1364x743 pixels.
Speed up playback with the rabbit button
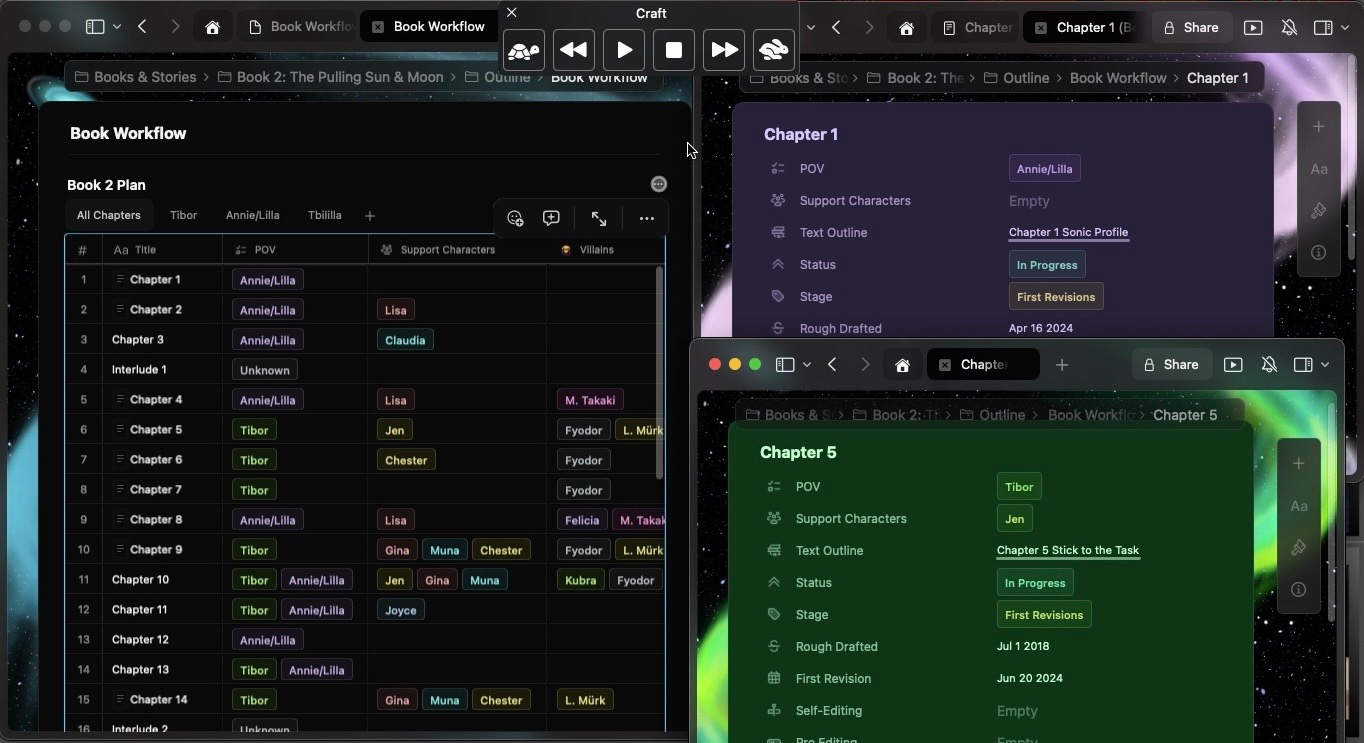774,50
